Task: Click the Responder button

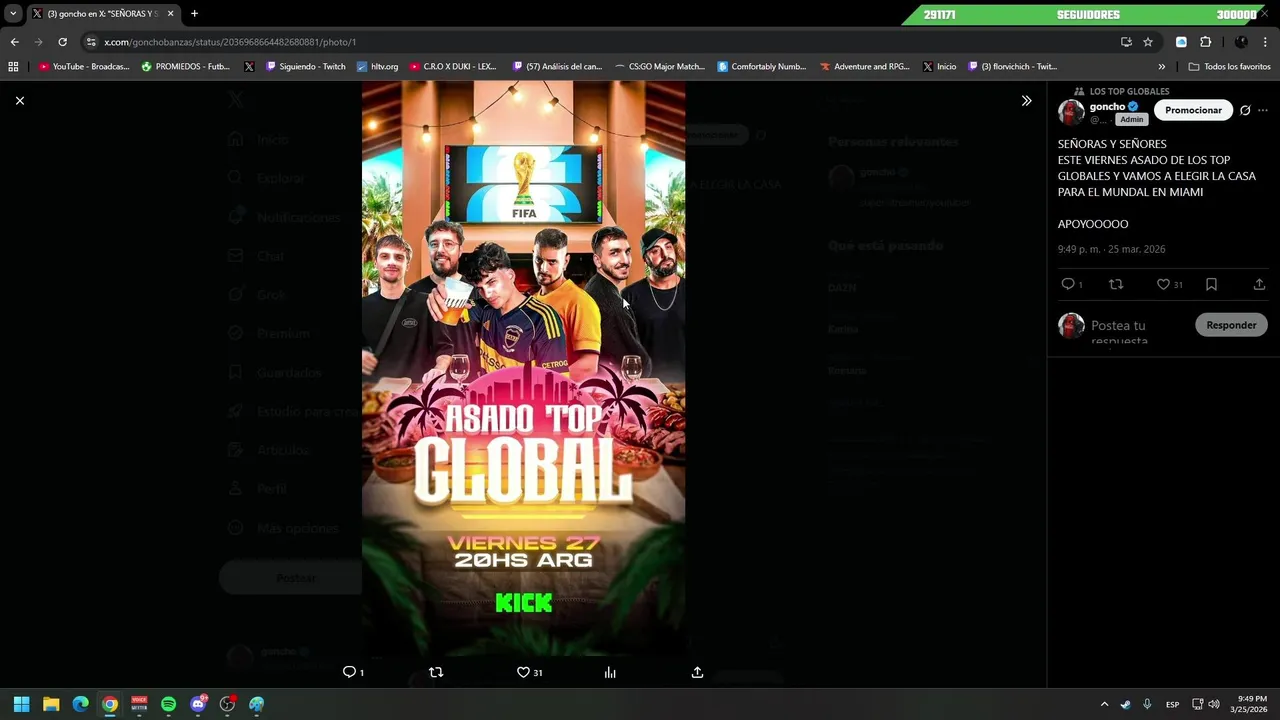Action: coord(1231,325)
